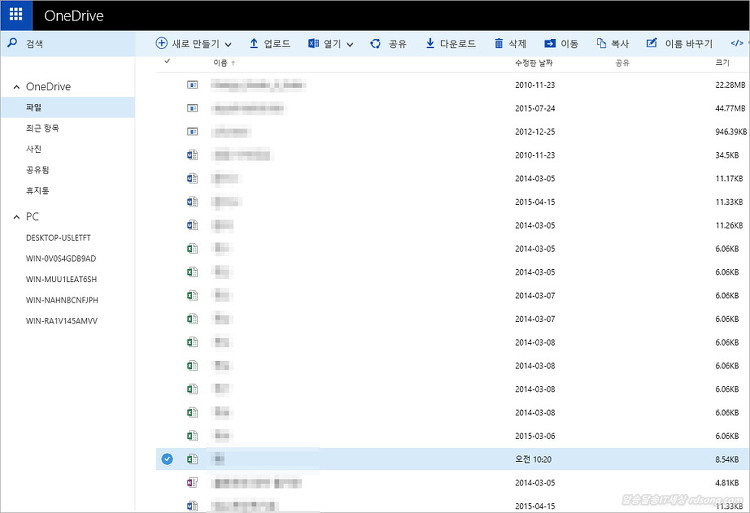Expand the New (새로 만들기) dropdown arrow

(228, 44)
